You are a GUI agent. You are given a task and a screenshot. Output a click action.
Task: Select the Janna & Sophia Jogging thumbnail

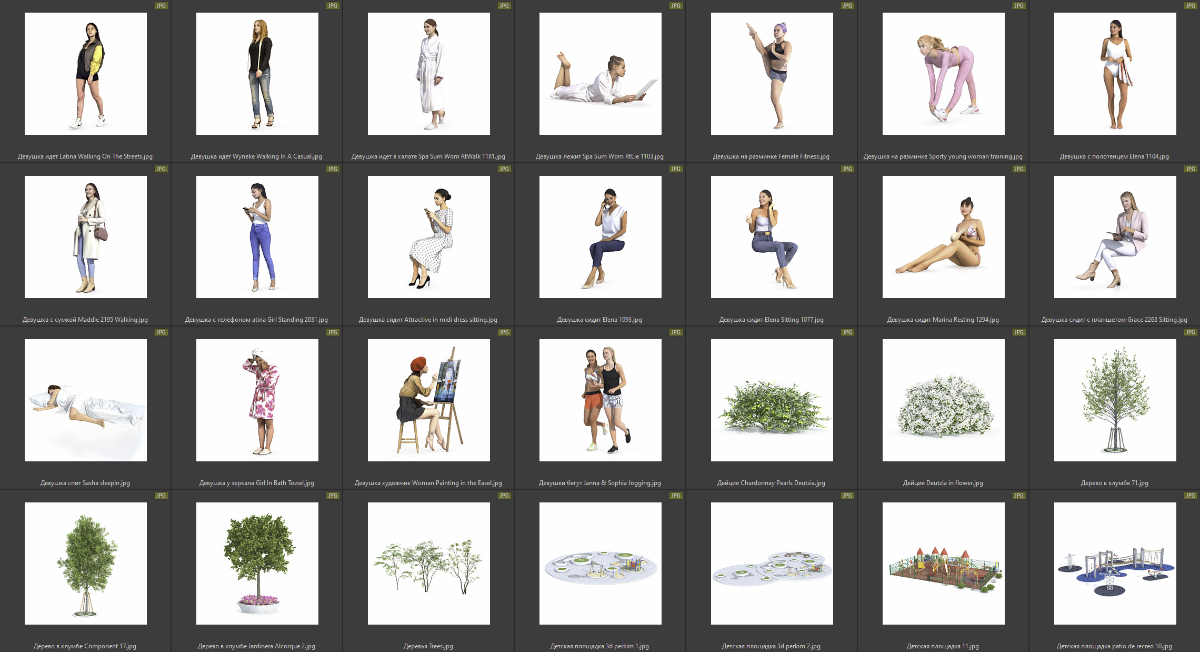(600, 400)
